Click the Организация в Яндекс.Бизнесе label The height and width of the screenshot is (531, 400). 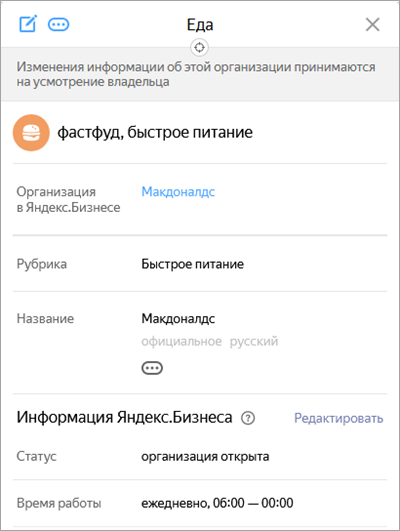point(68,199)
